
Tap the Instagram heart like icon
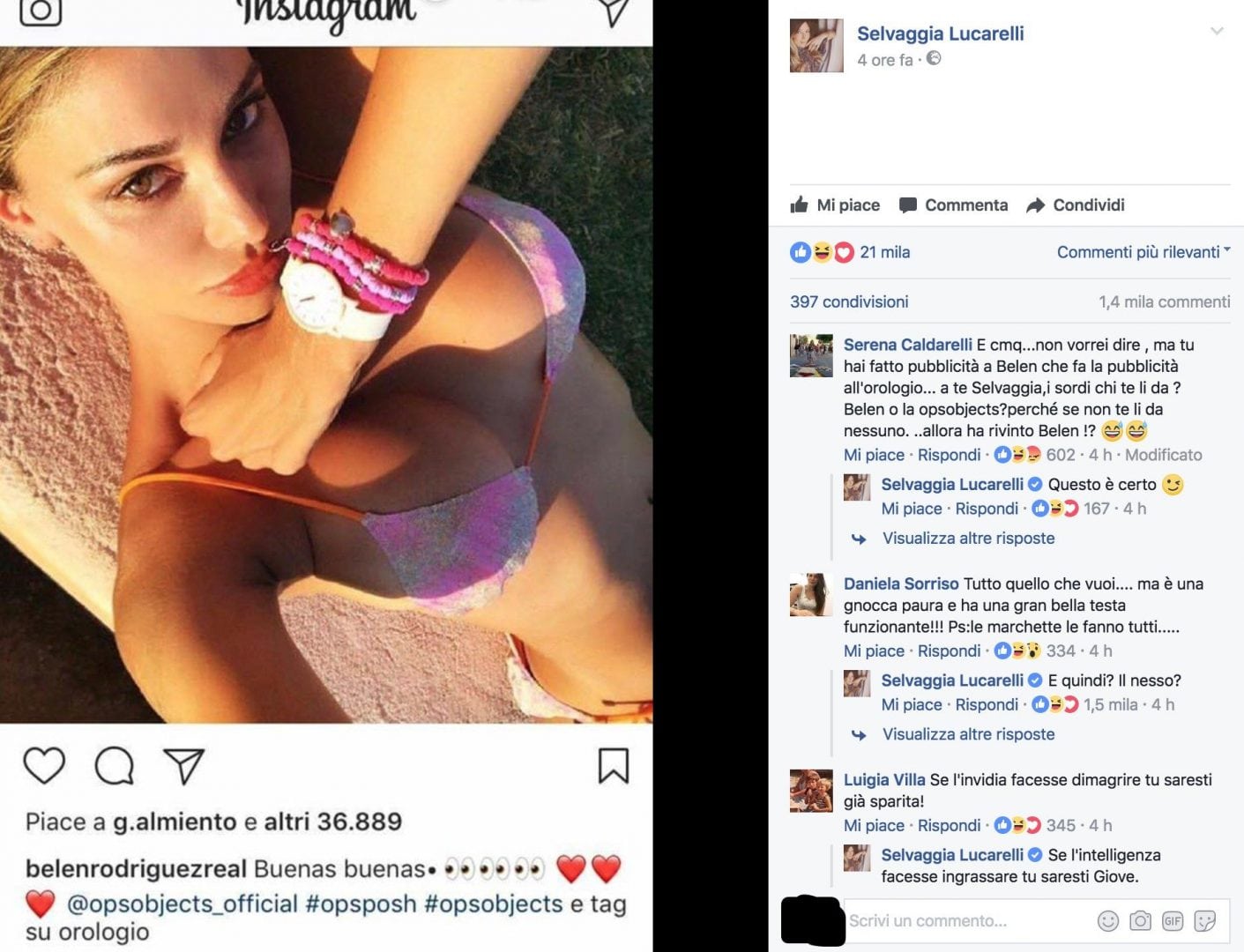coord(44,765)
